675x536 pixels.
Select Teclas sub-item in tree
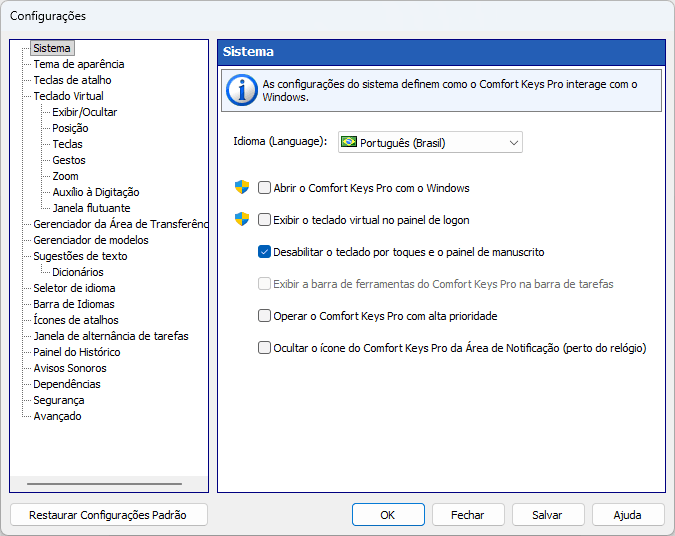click(67, 144)
